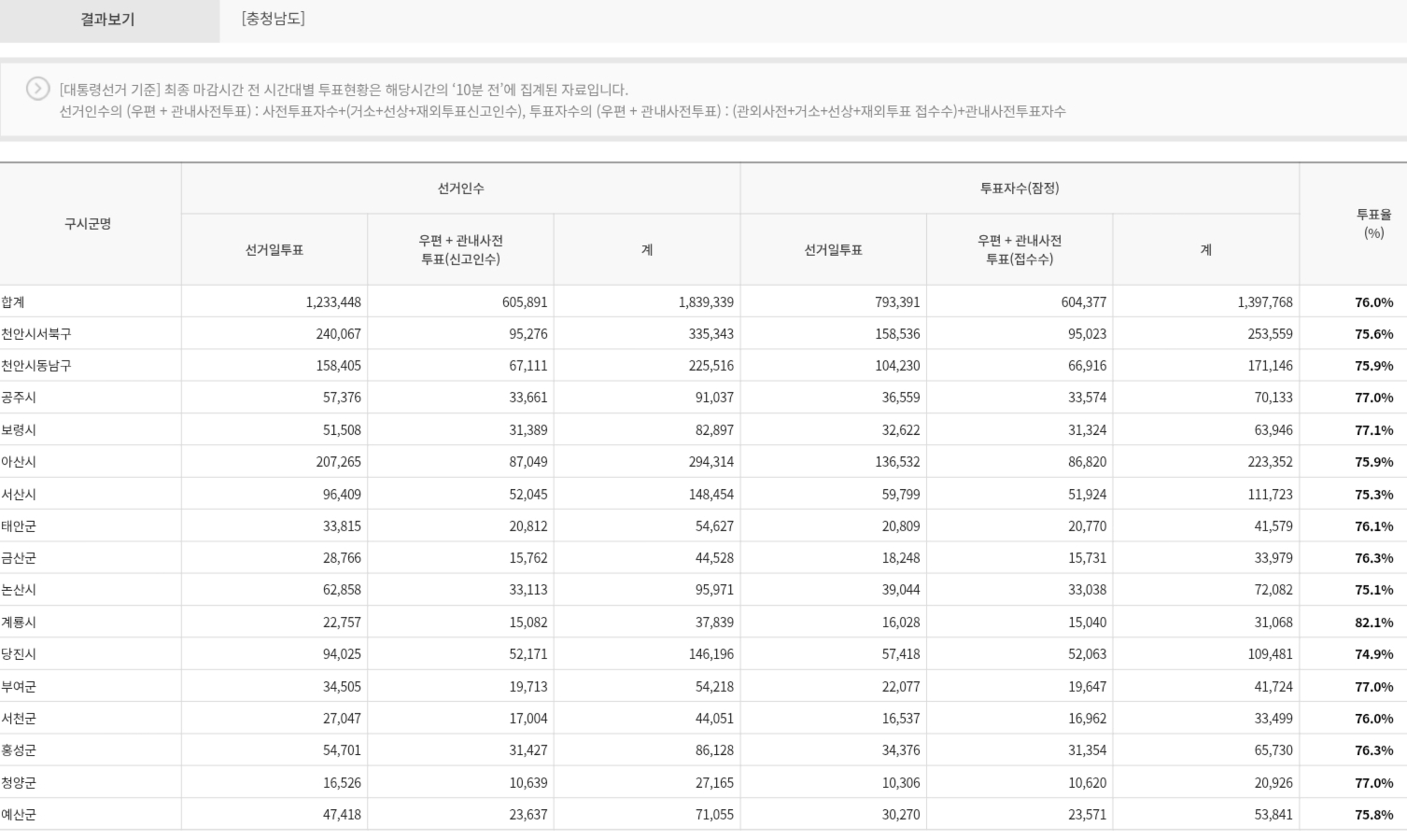
Task: Click the 우편 + 관내사전 투표(신고인수) header
Action: pyautogui.click(x=460, y=250)
